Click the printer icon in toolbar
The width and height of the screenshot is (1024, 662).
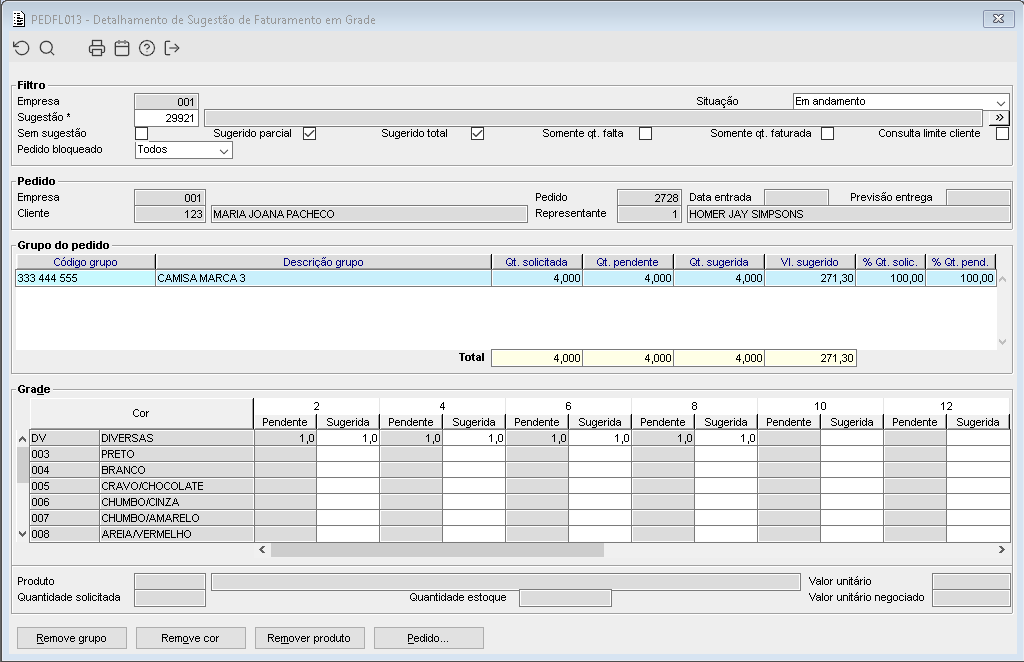(97, 48)
